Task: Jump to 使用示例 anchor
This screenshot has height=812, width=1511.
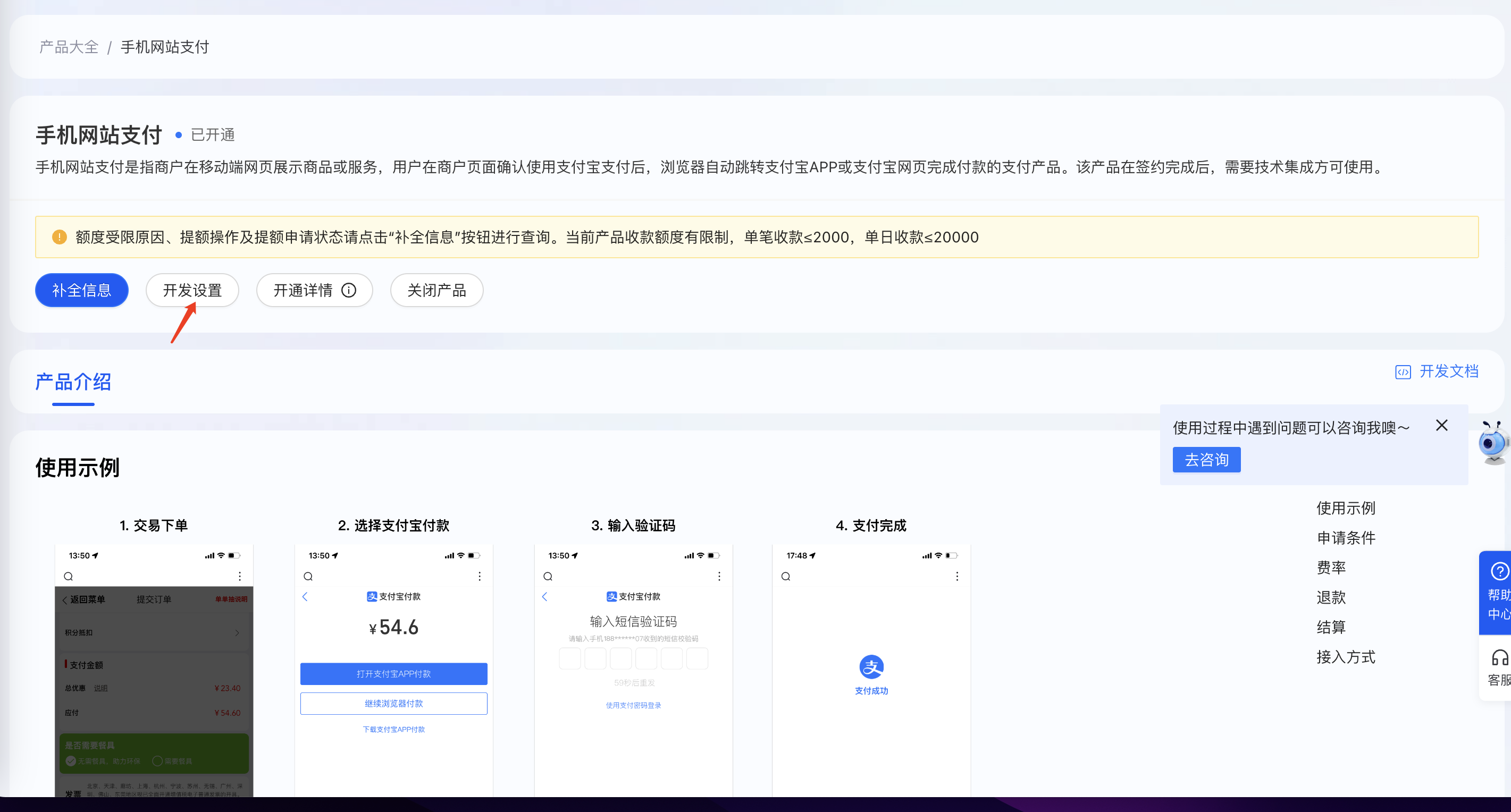Action: click(1346, 508)
